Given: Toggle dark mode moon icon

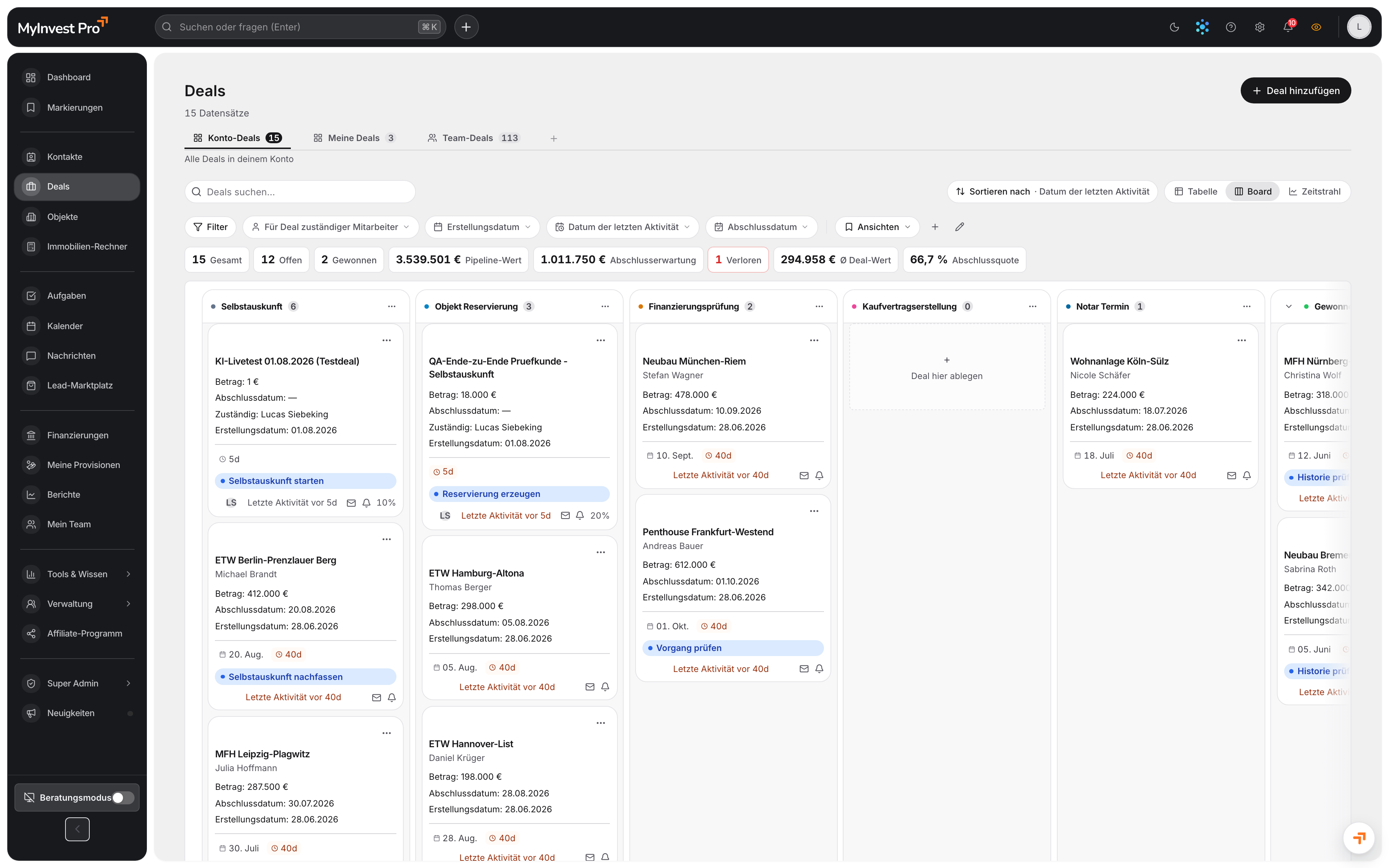Looking at the screenshot, I should [x=1174, y=27].
